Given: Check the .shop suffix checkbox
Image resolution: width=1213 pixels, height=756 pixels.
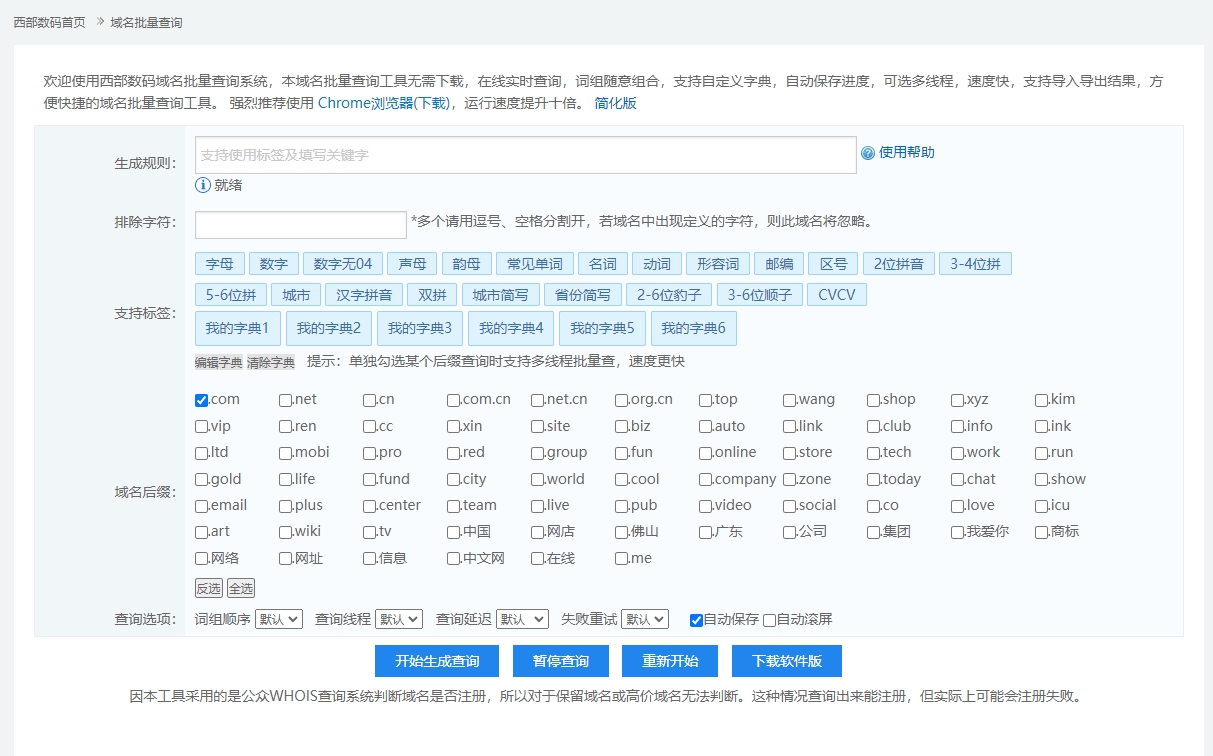Looking at the screenshot, I should [x=873, y=400].
